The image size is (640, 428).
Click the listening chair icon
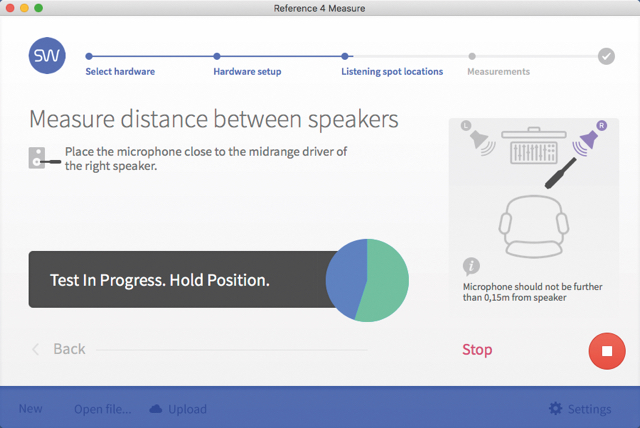(533, 226)
